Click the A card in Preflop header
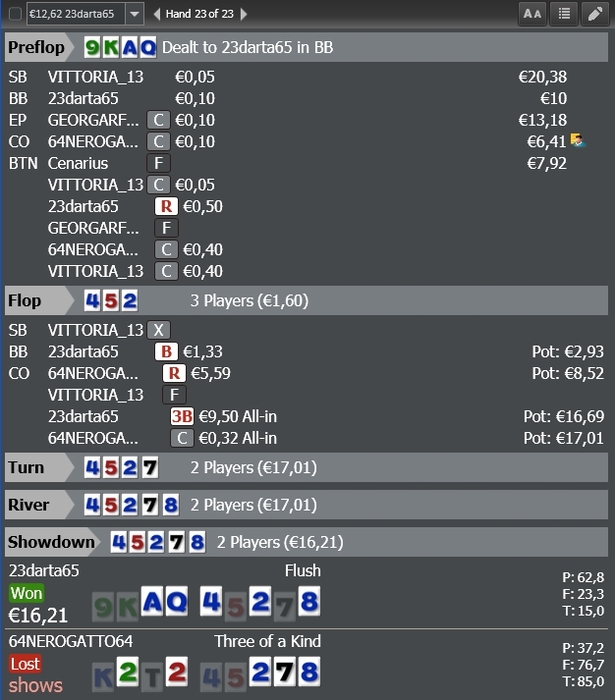The image size is (615, 700). point(129,47)
